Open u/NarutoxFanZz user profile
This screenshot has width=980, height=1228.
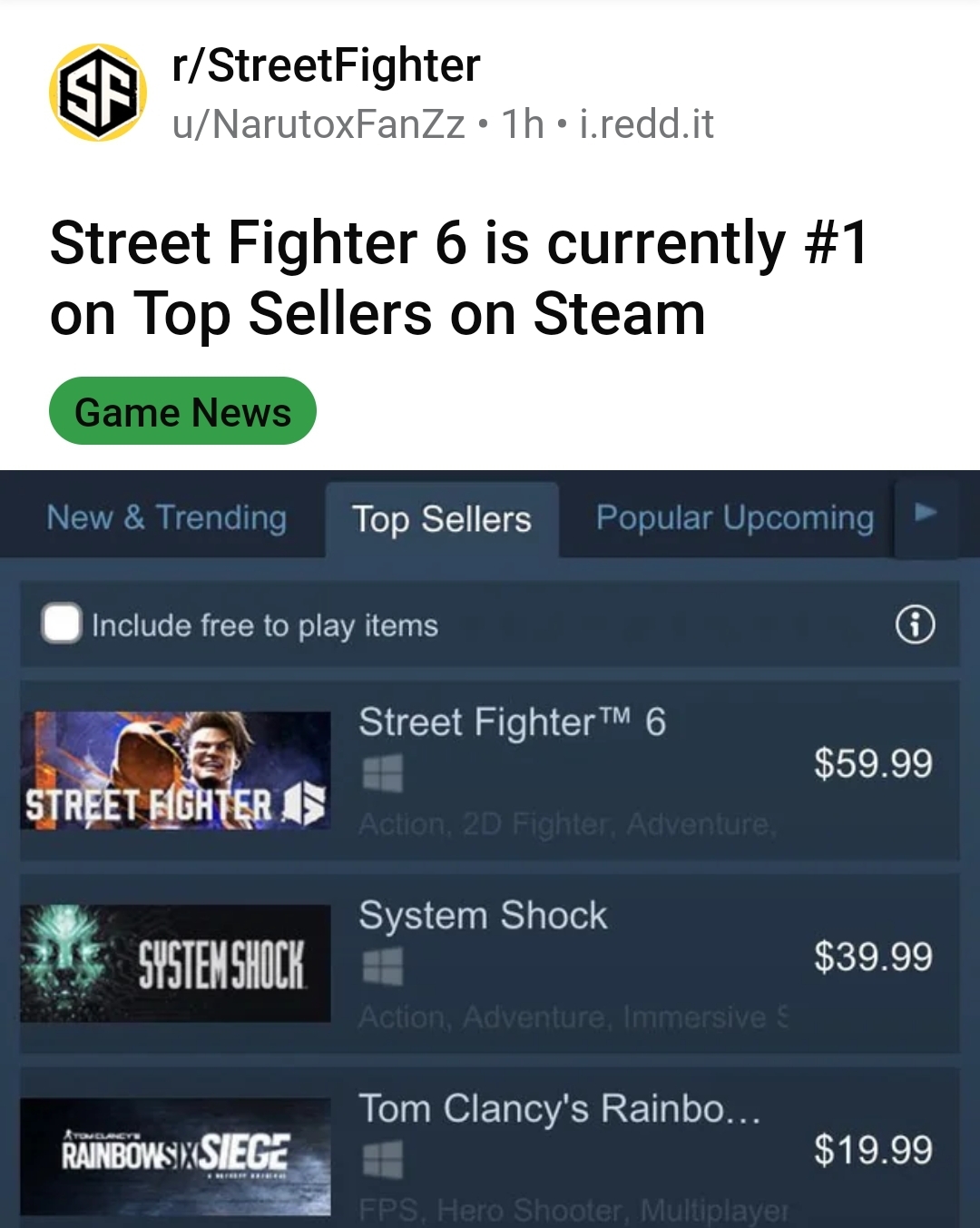318,123
